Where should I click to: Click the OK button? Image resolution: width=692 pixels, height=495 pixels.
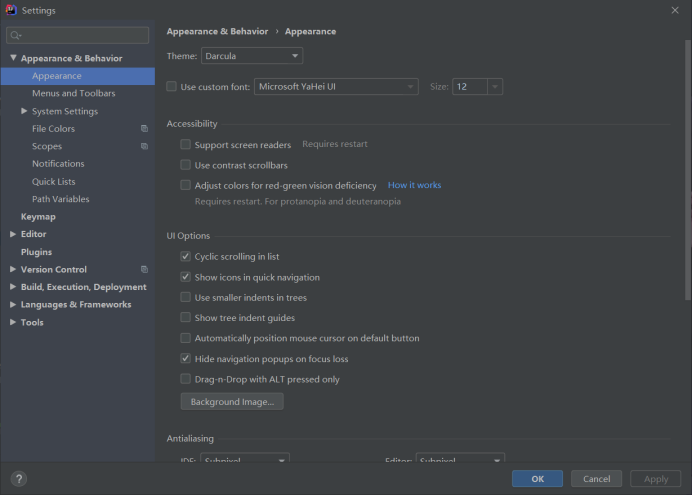coord(537,479)
